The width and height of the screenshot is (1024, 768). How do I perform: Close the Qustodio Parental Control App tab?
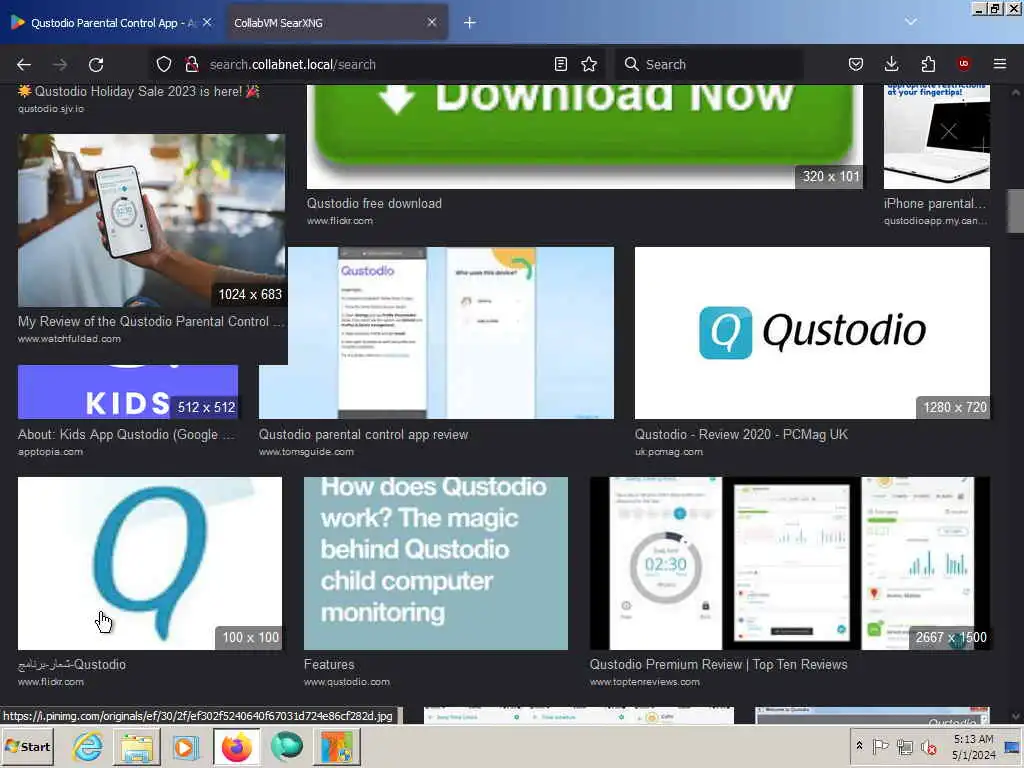207,23
